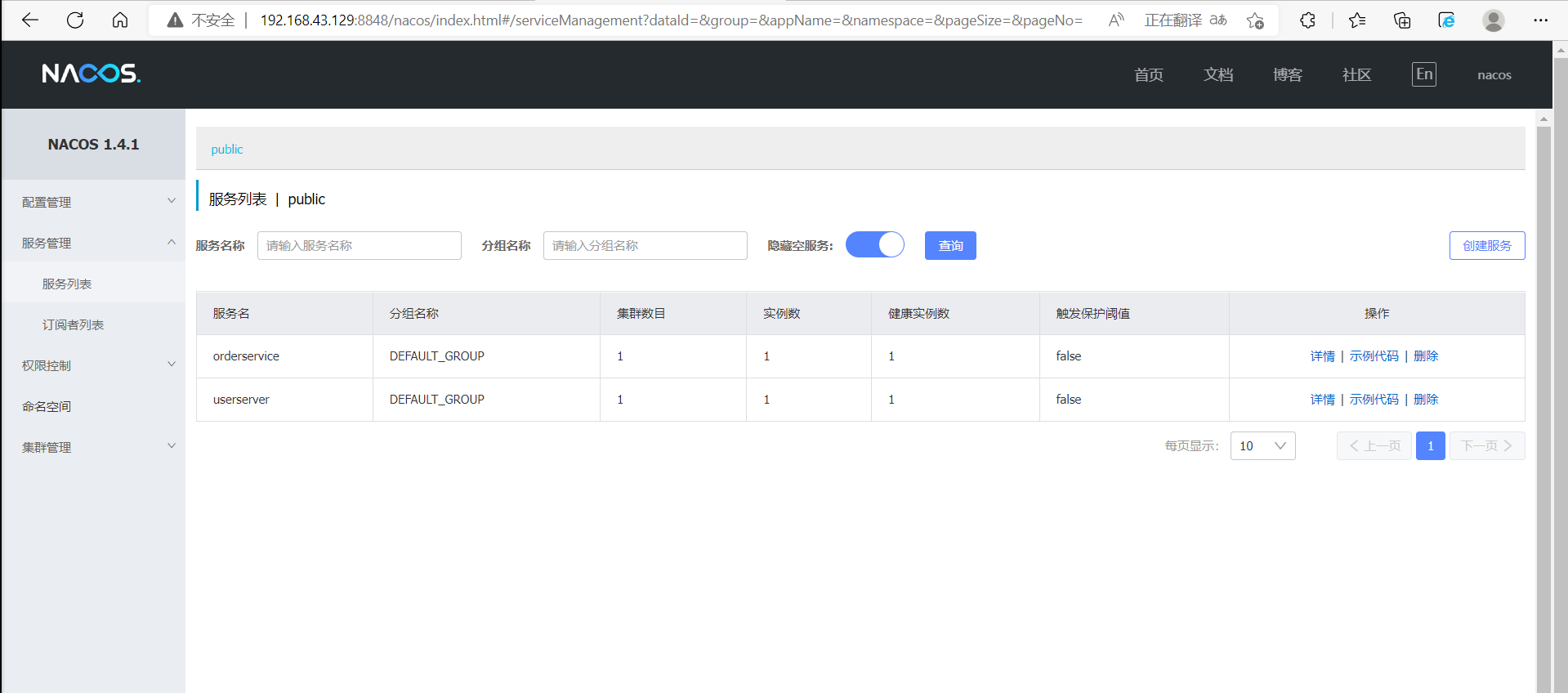
Task: Click the NACOS logo
Action: (x=92, y=74)
